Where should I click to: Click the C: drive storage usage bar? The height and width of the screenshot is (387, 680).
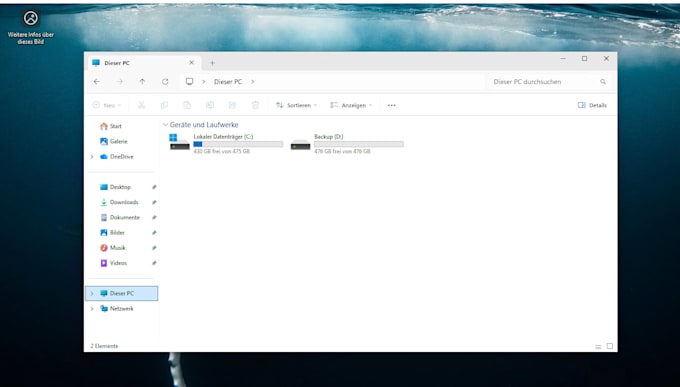(x=238, y=144)
